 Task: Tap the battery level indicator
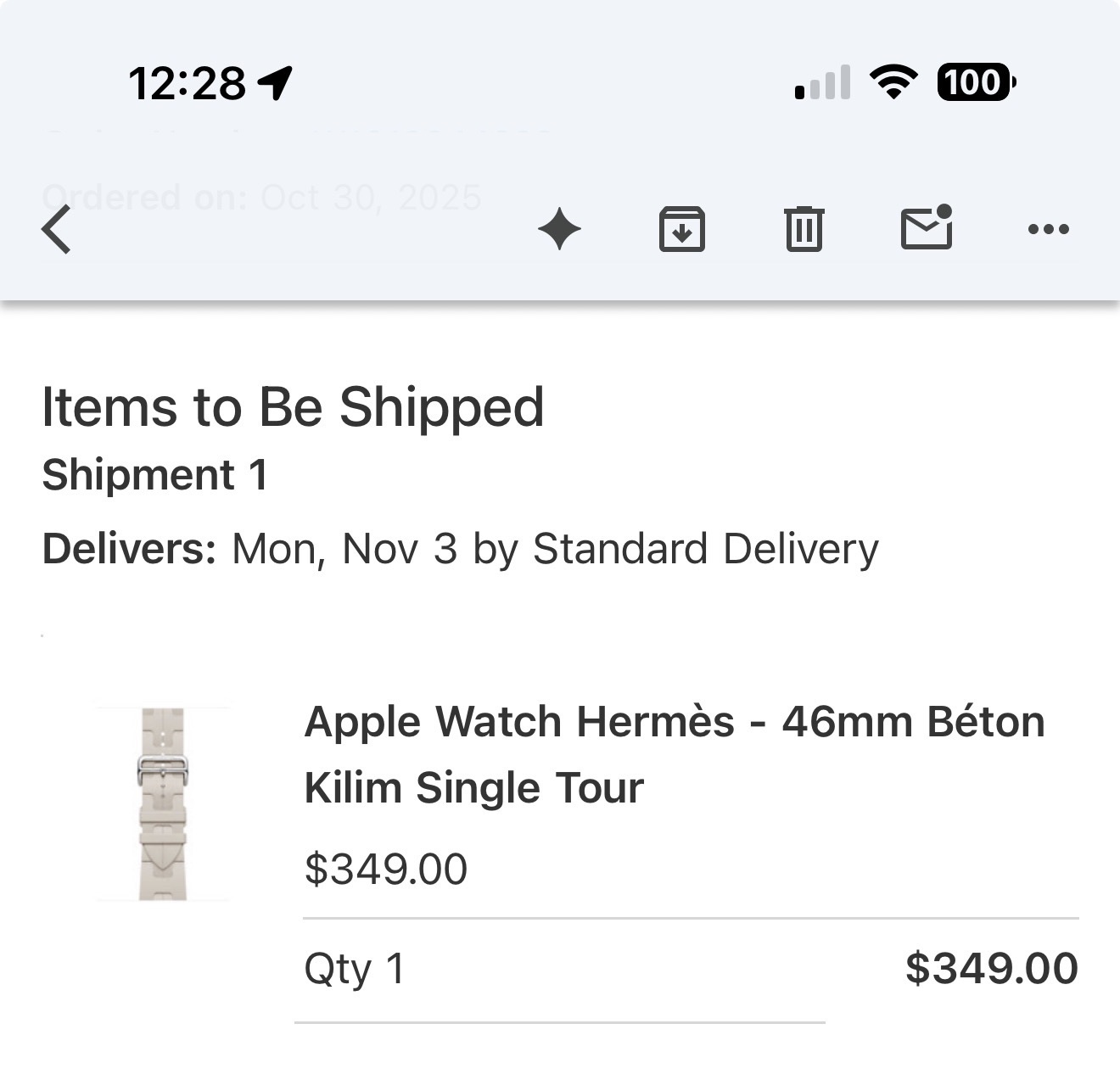click(976, 82)
